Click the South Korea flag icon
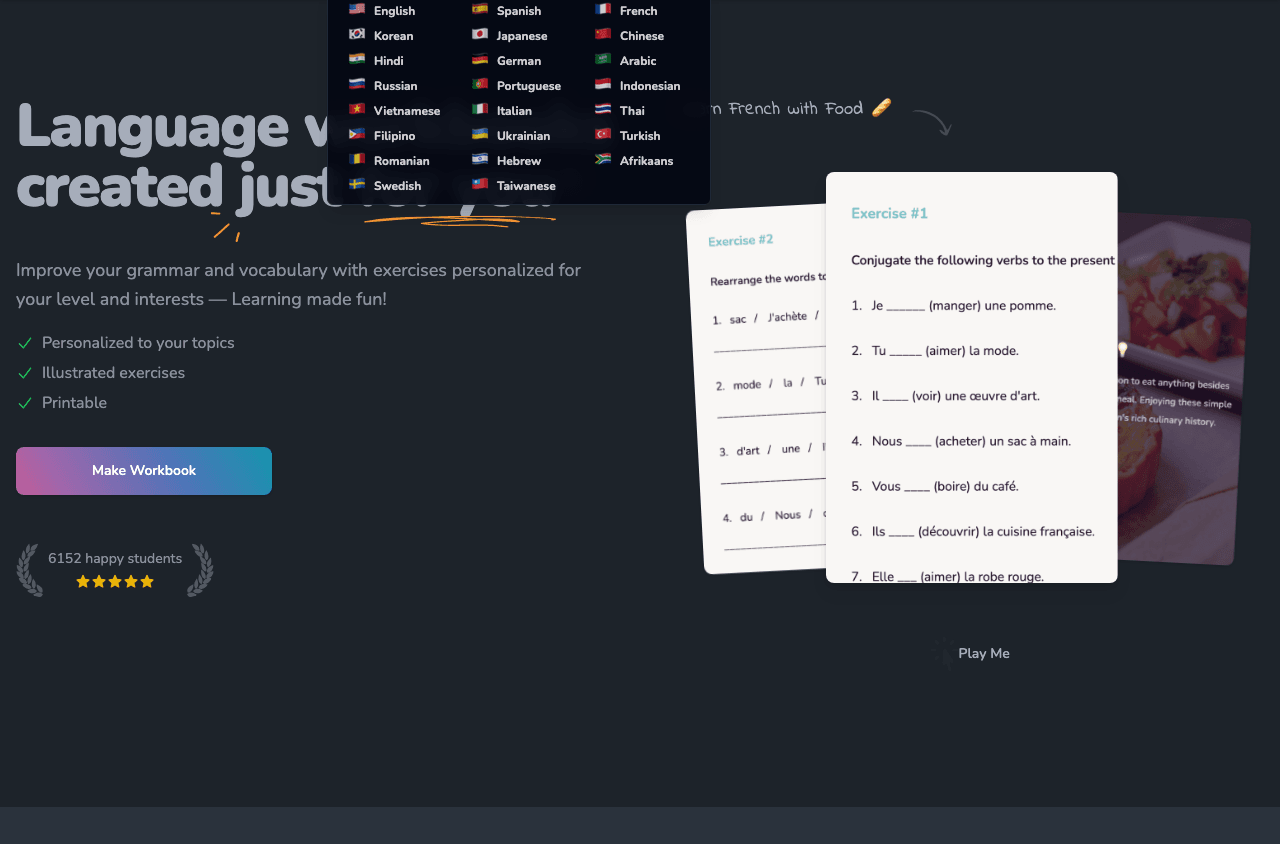The image size is (1280, 844). (357, 34)
